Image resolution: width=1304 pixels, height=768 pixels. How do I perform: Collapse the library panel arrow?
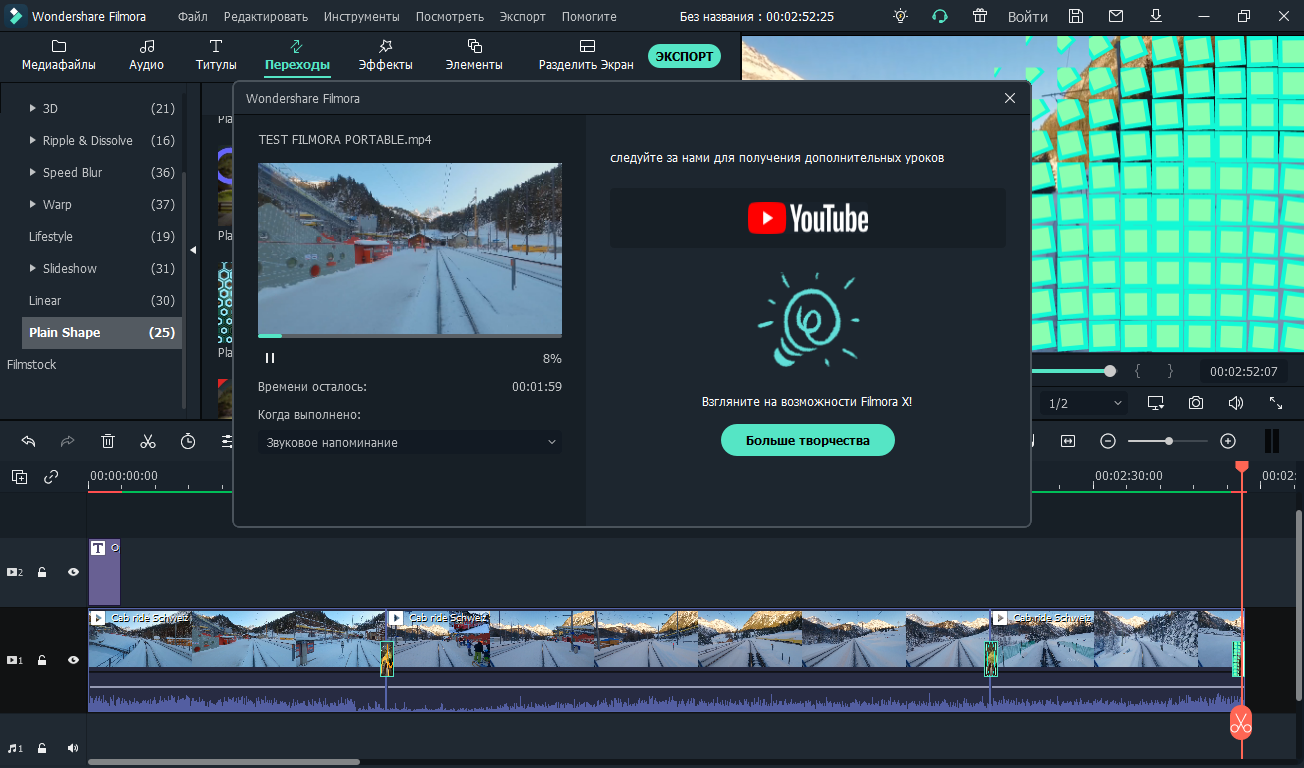(x=193, y=250)
